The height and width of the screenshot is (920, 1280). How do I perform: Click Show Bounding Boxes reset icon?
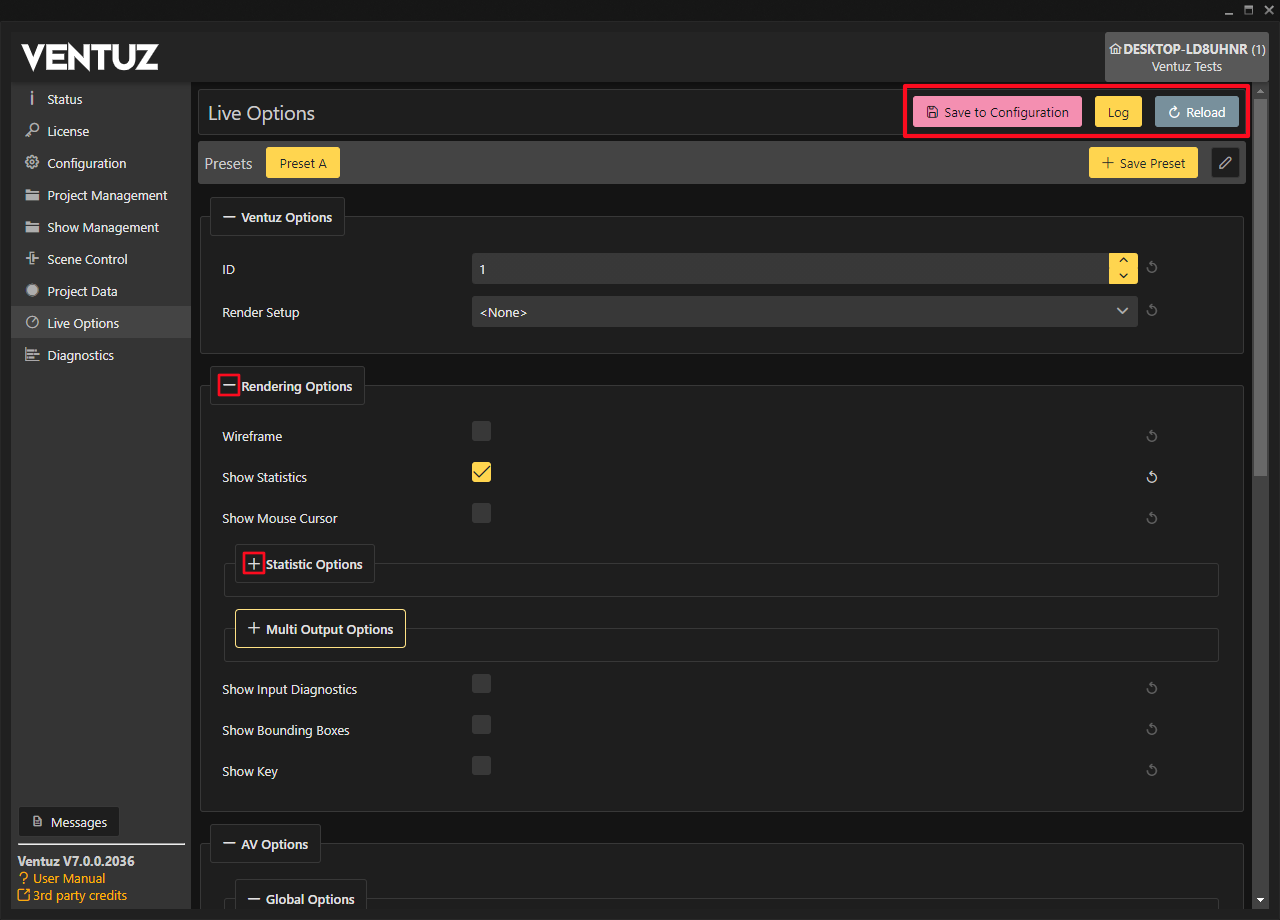pyautogui.click(x=1152, y=730)
